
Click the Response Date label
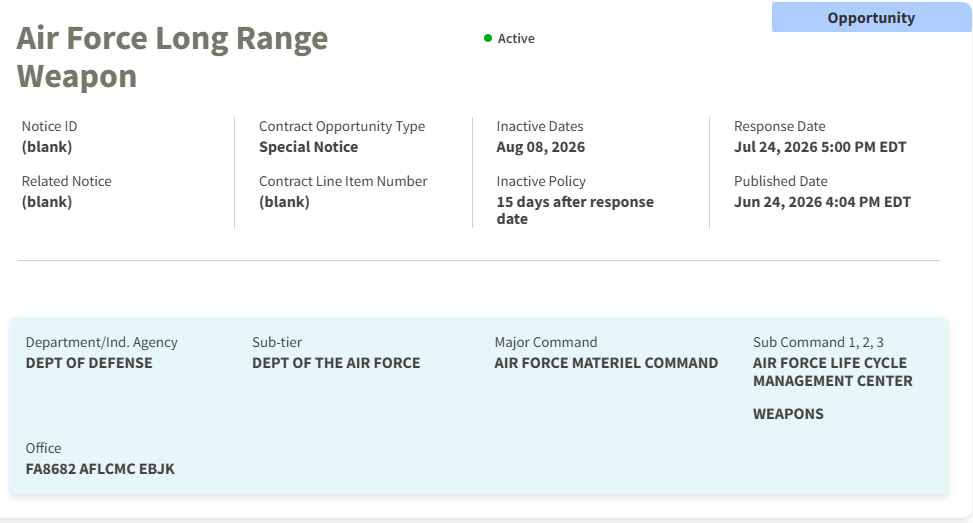pyautogui.click(x=779, y=126)
